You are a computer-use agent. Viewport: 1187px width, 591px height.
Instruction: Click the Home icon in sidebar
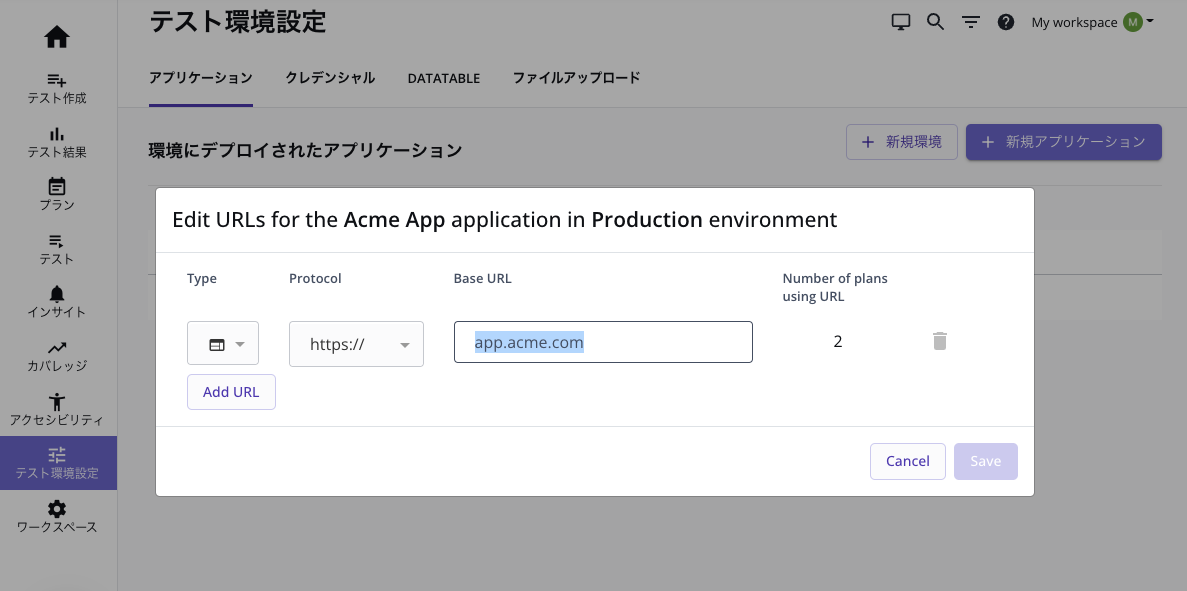click(x=57, y=37)
